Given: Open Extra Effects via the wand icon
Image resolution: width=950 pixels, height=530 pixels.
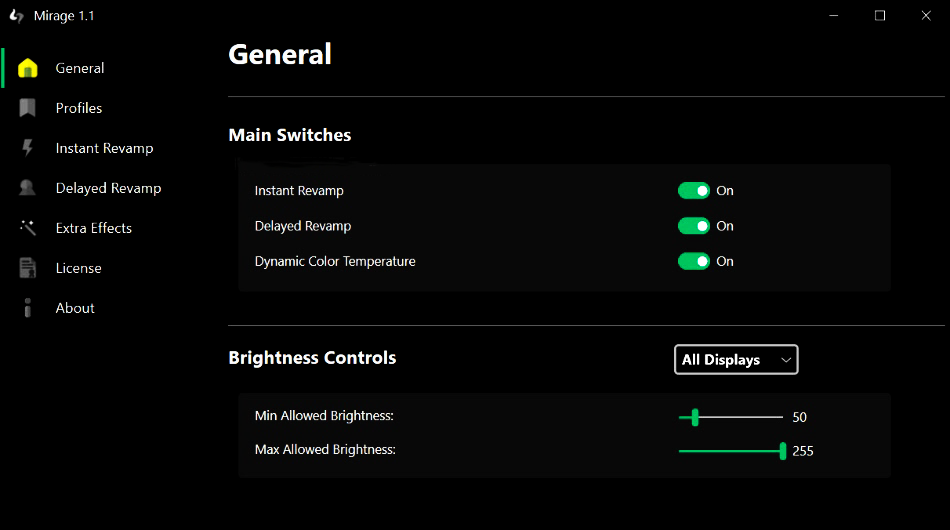Looking at the screenshot, I should click(x=28, y=228).
